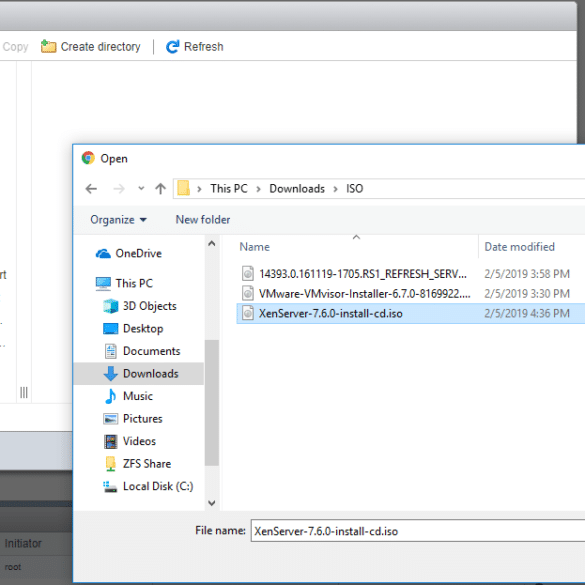Click the 3D Objects cube icon
The width and height of the screenshot is (585, 585).
[x=110, y=306]
